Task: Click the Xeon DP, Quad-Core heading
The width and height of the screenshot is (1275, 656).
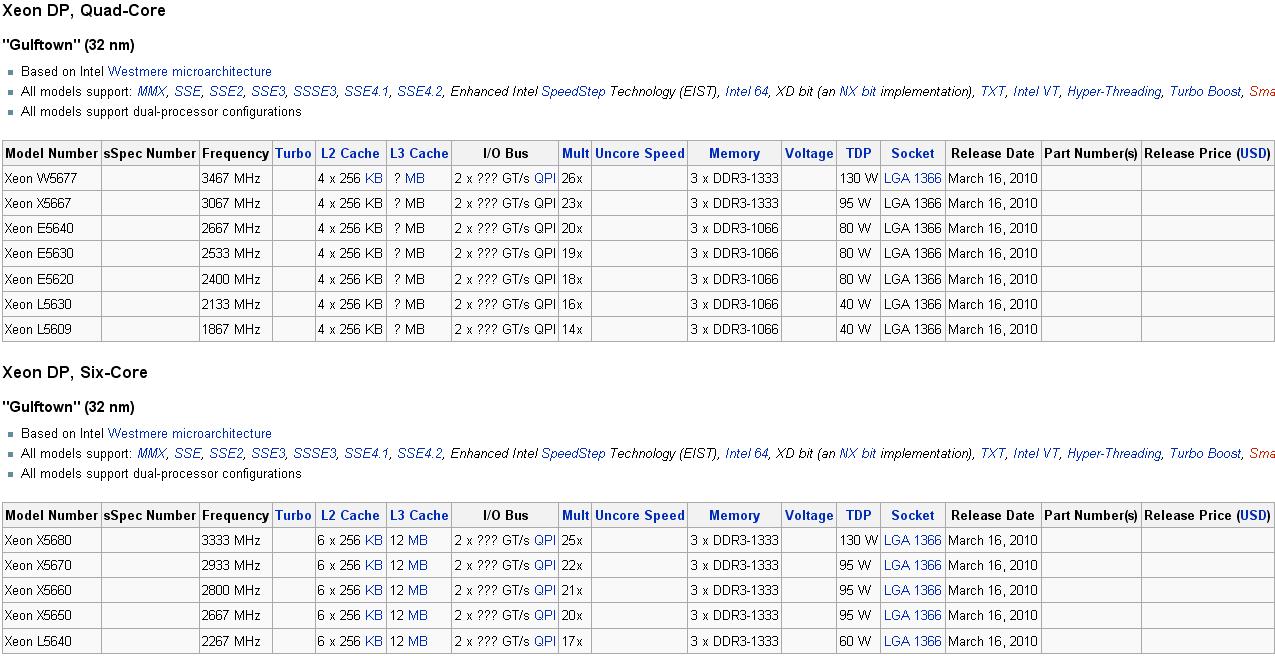Action: tap(84, 11)
